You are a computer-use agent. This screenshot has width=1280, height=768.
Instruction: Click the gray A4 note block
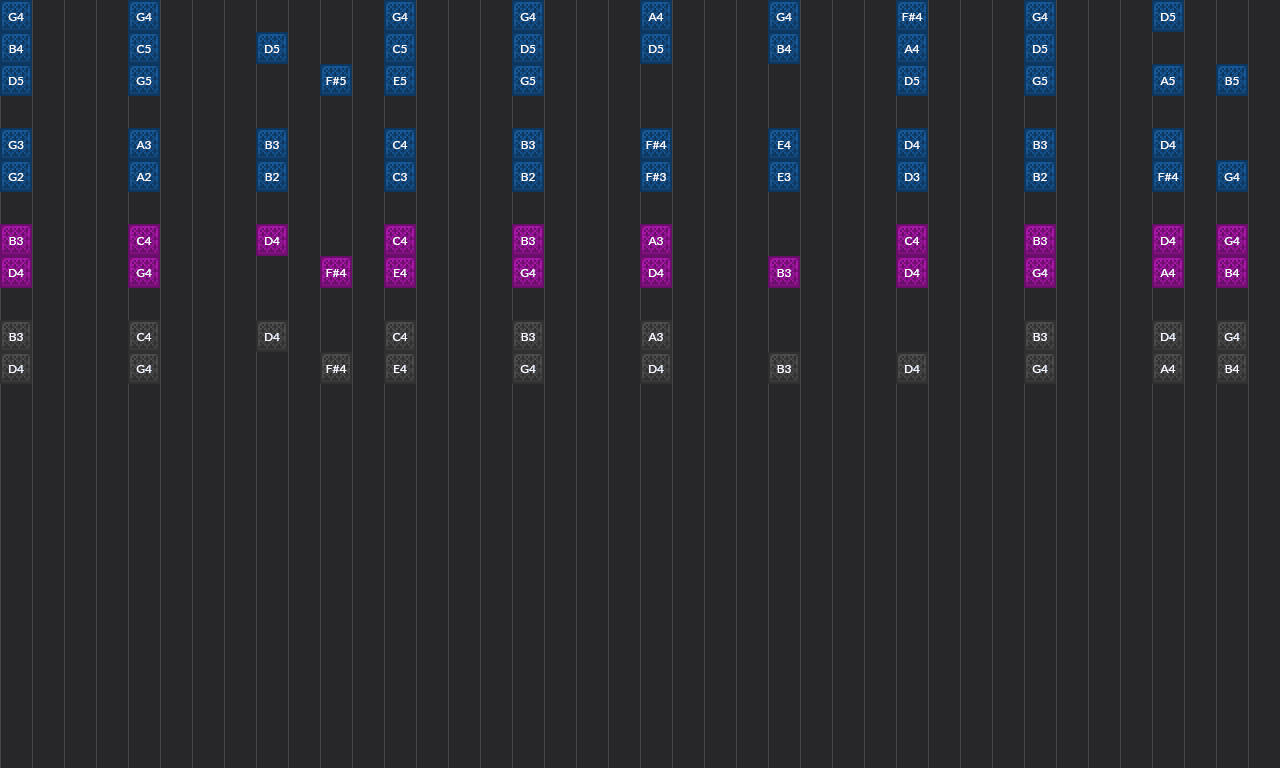(1168, 369)
